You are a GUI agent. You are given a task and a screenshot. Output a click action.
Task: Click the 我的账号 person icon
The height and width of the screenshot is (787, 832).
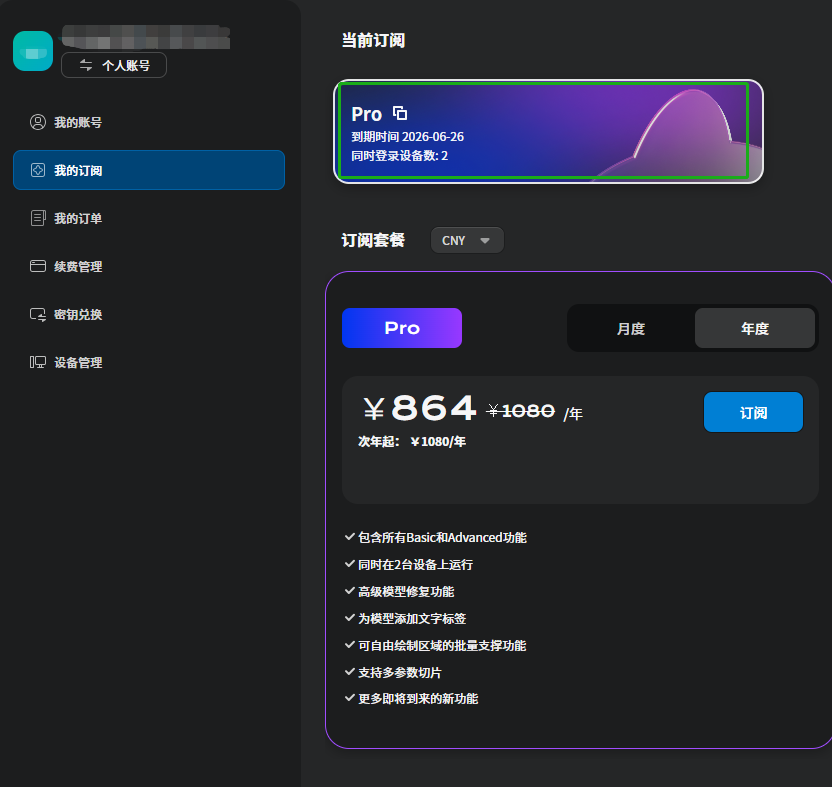[x=38, y=122]
